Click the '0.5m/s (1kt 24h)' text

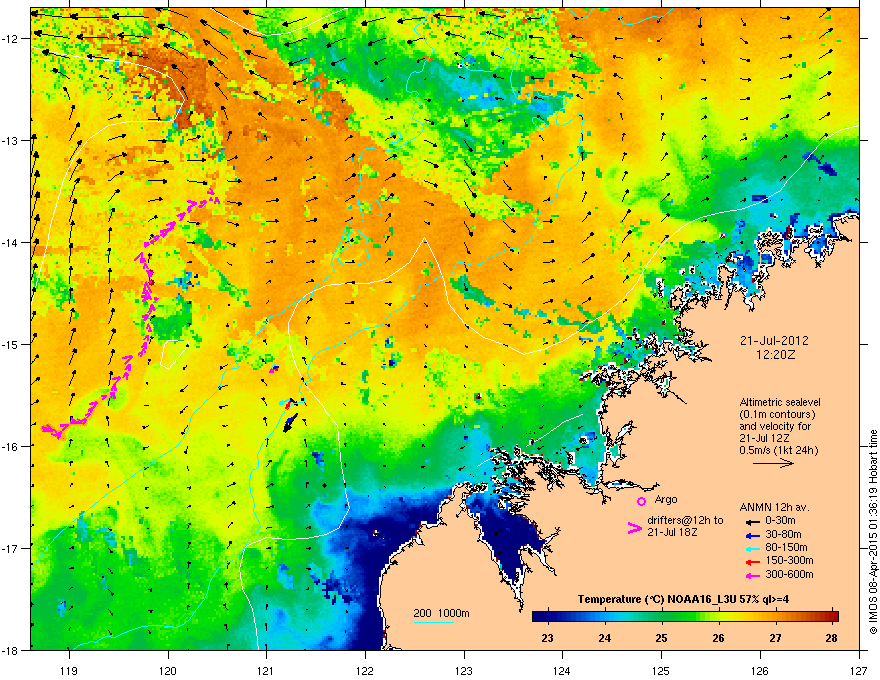(778, 450)
